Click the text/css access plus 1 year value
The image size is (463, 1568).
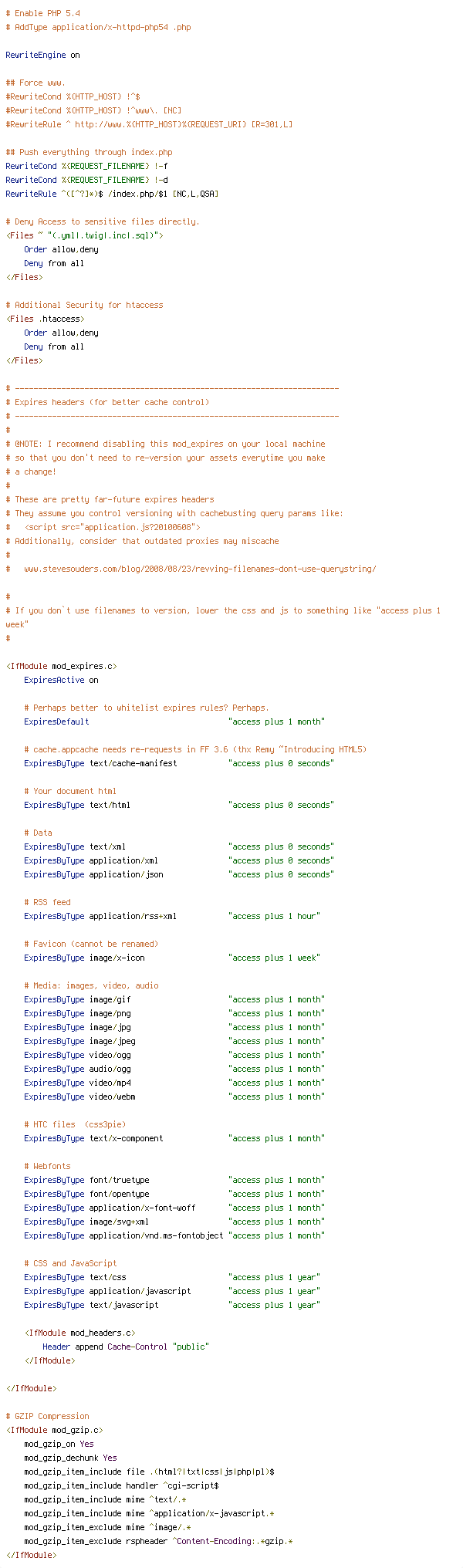274,1277
